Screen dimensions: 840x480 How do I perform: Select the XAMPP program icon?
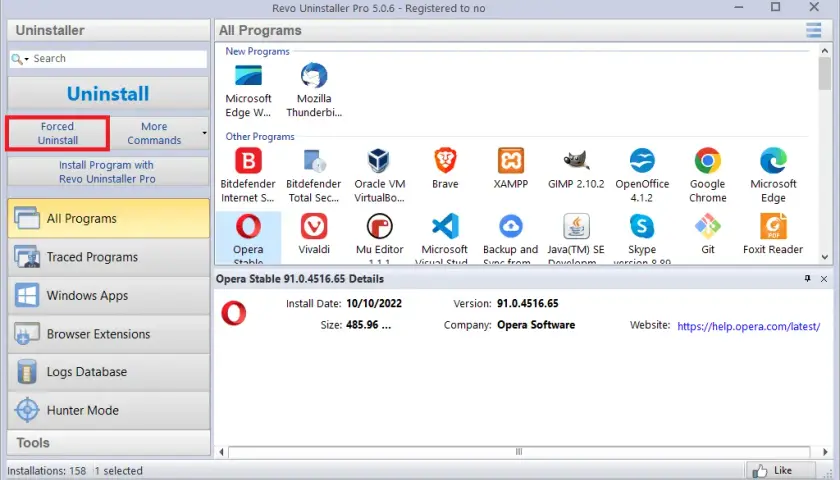511,161
